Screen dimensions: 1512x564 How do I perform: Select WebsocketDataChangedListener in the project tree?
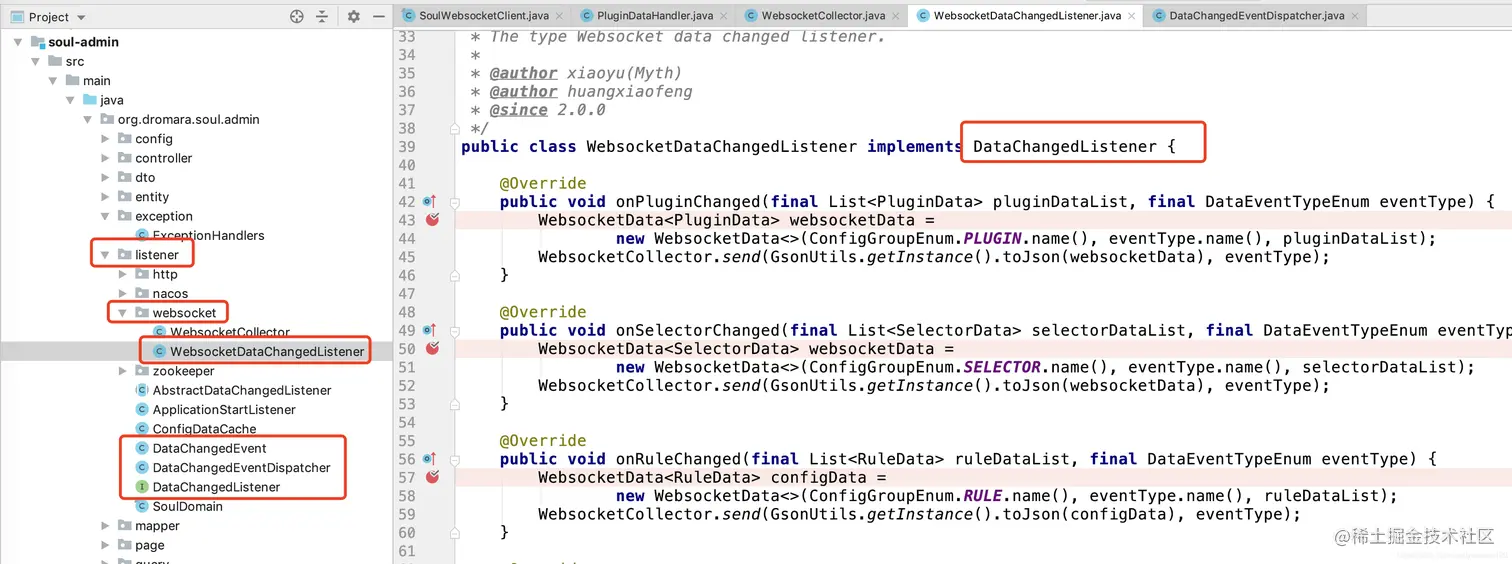click(x=267, y=351)
